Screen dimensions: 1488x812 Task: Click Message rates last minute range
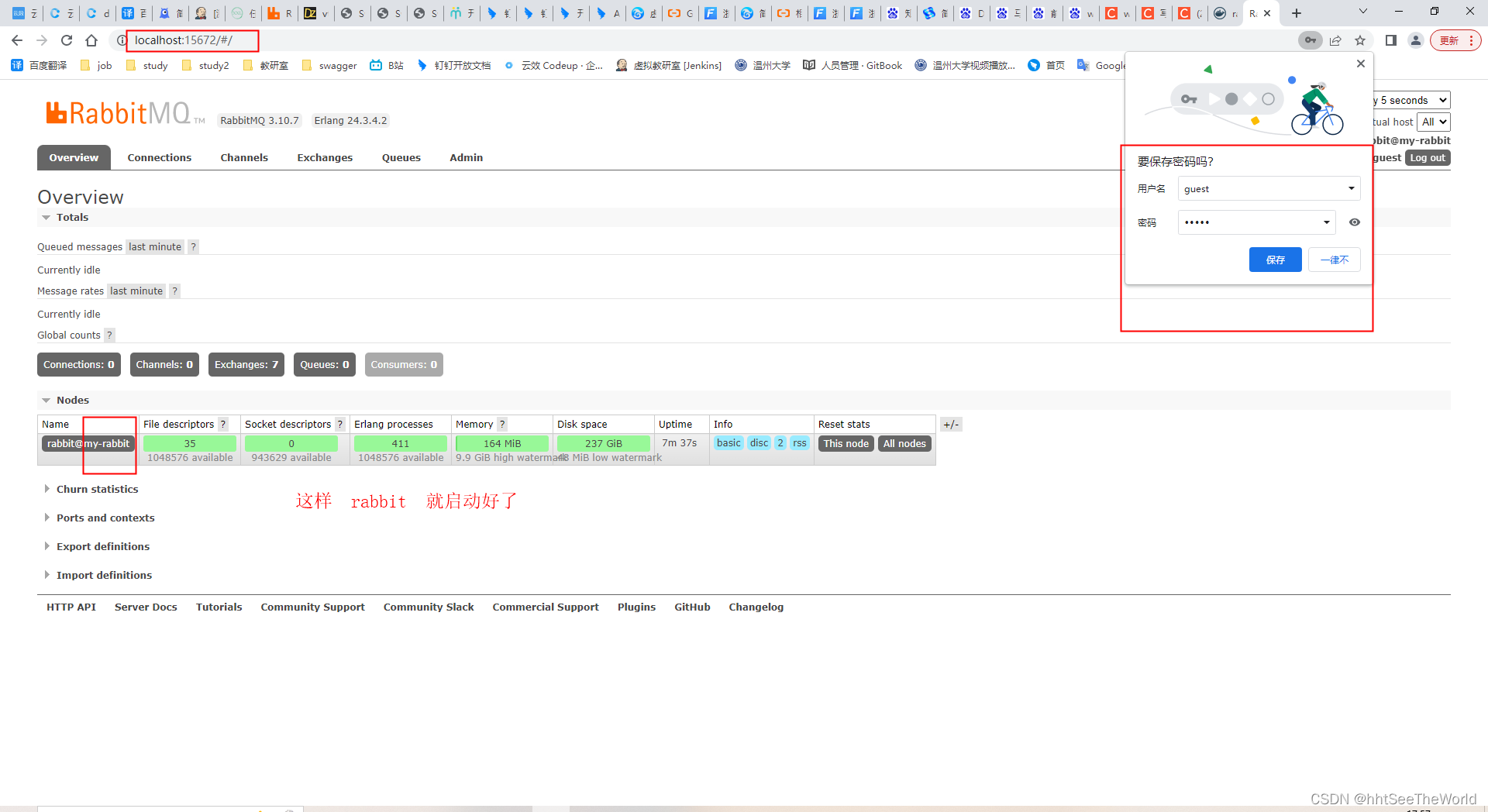point(136,291)
